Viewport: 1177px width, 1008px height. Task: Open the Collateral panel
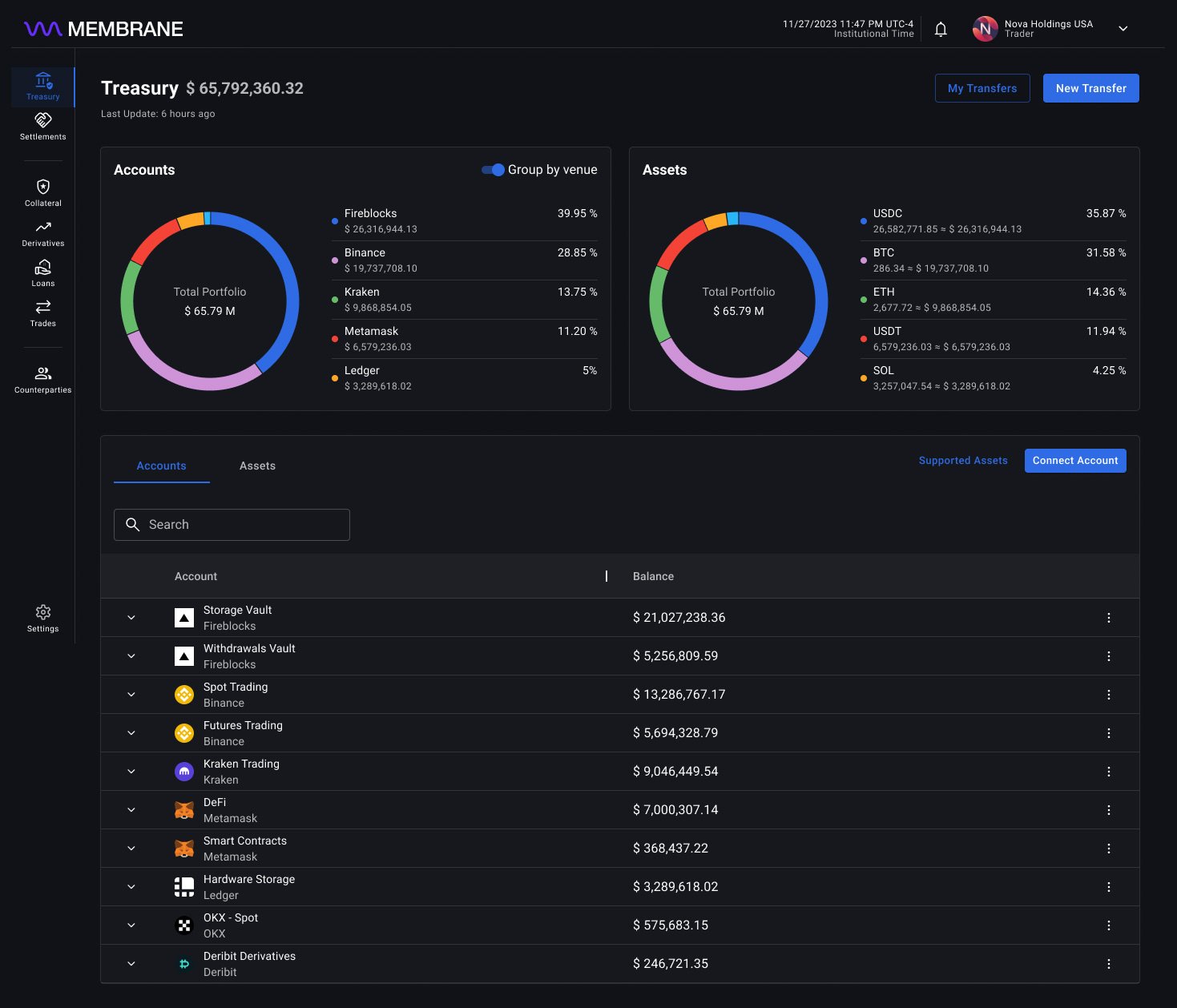pos(42,192)
